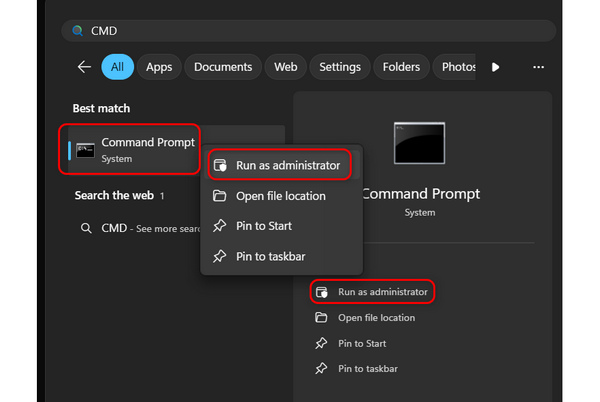Screen dimensions: 600x402
Task: Click the pin icon for Pin to Start in the context menu
Action: point(219,226)
